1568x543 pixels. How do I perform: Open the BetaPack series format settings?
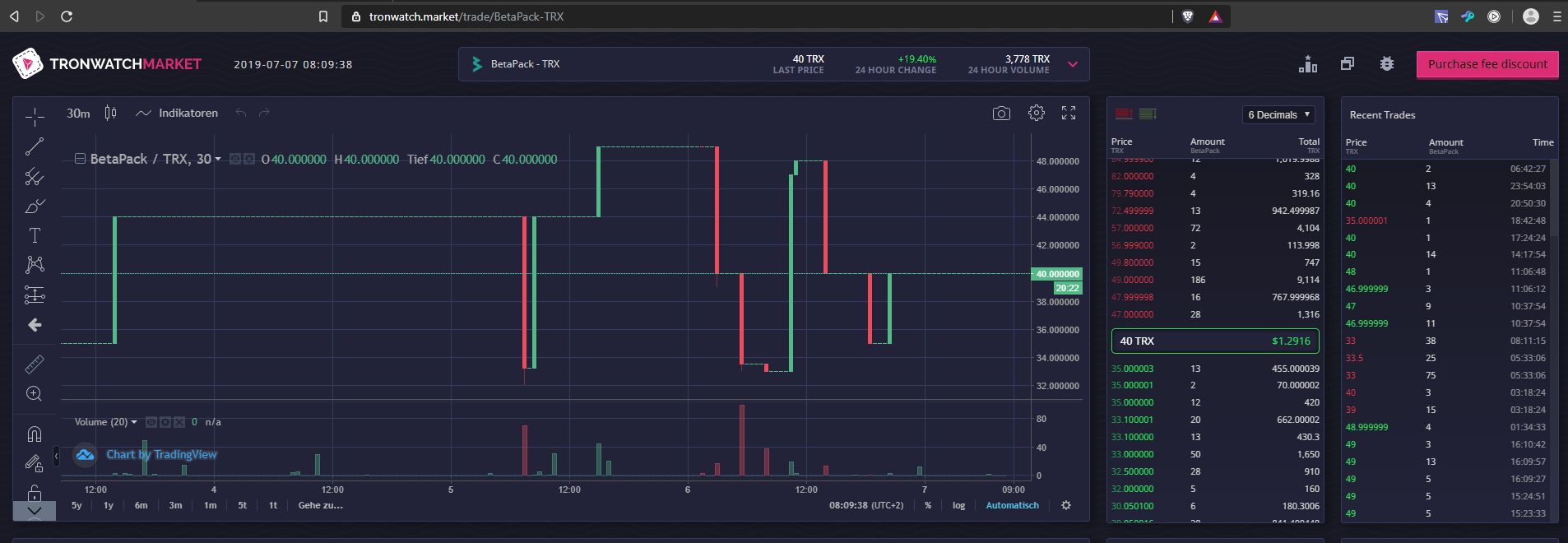coord(248,159)
